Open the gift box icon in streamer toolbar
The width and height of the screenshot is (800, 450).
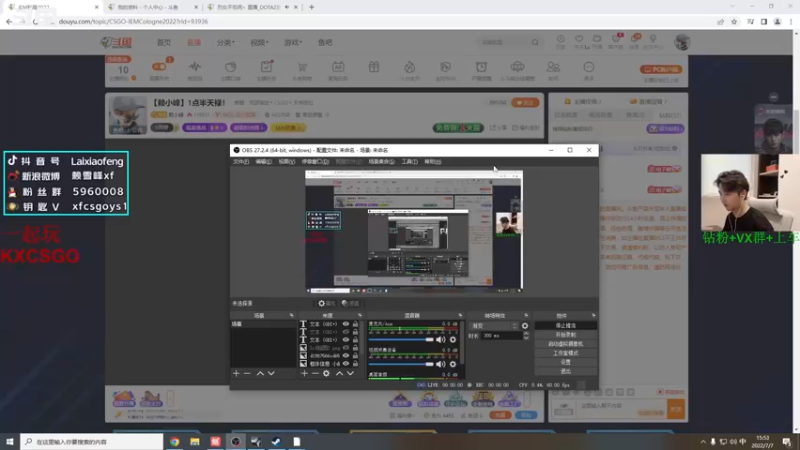[374, 67]
